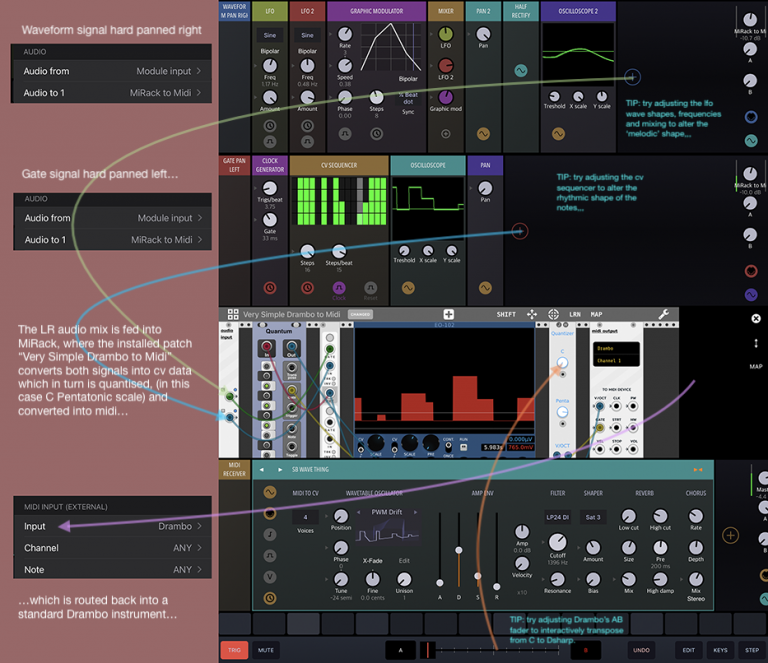This screenshot has width=768, height=663.
Task: Open the LP24 DI filter type selector
Action: point(557,517)
